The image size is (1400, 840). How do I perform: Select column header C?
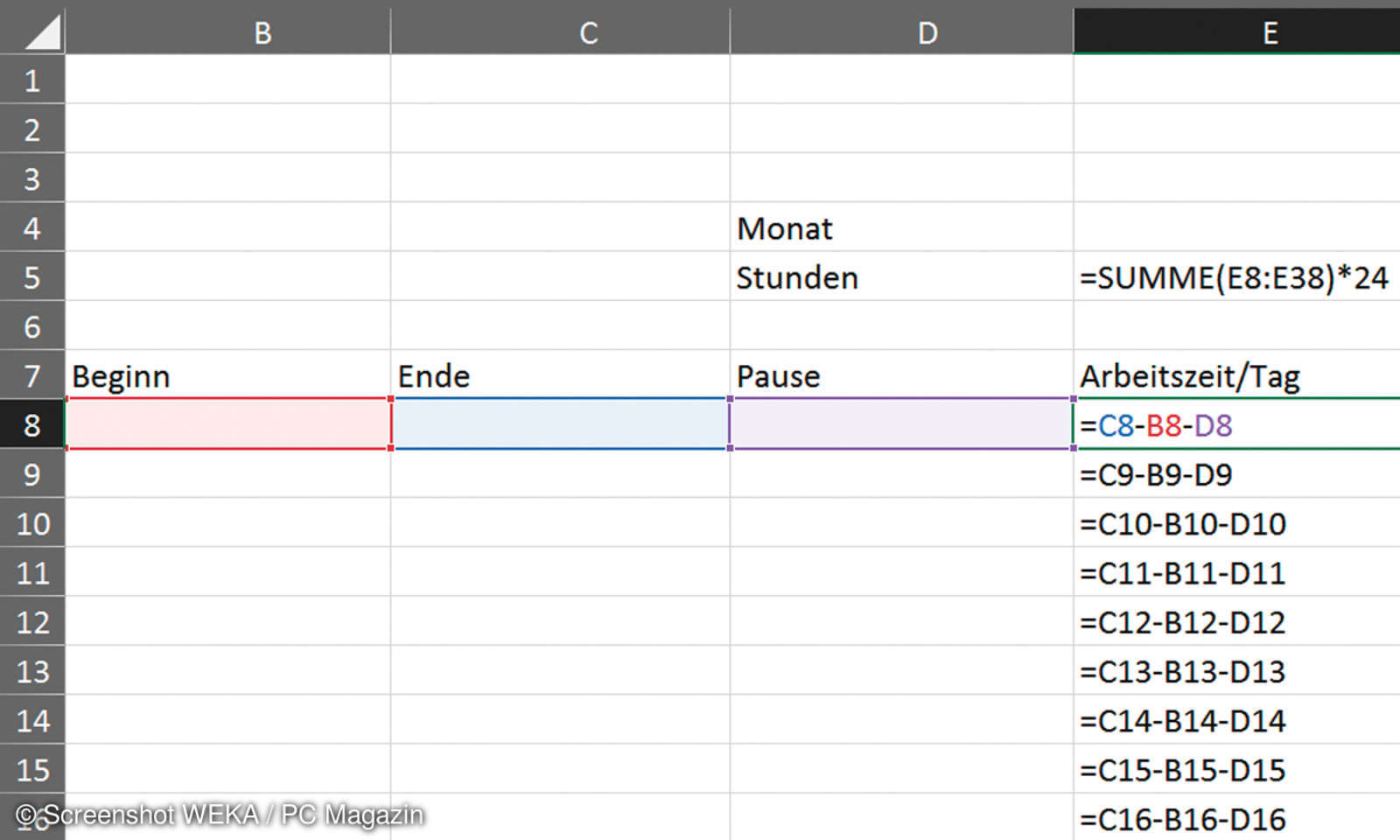tap(588, 33)
